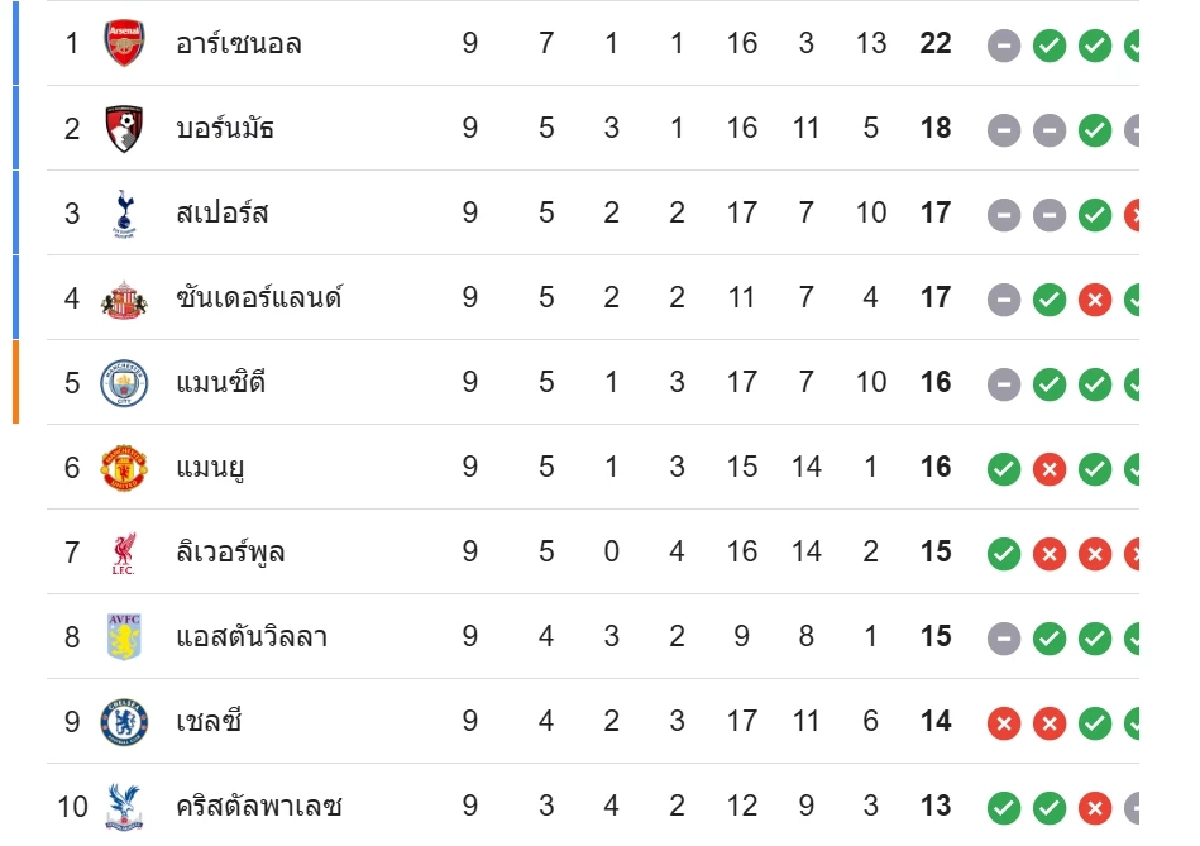Click the Manchester United crest
The width and height of the screenshot is (1200, 846).
tap(125, 468)
